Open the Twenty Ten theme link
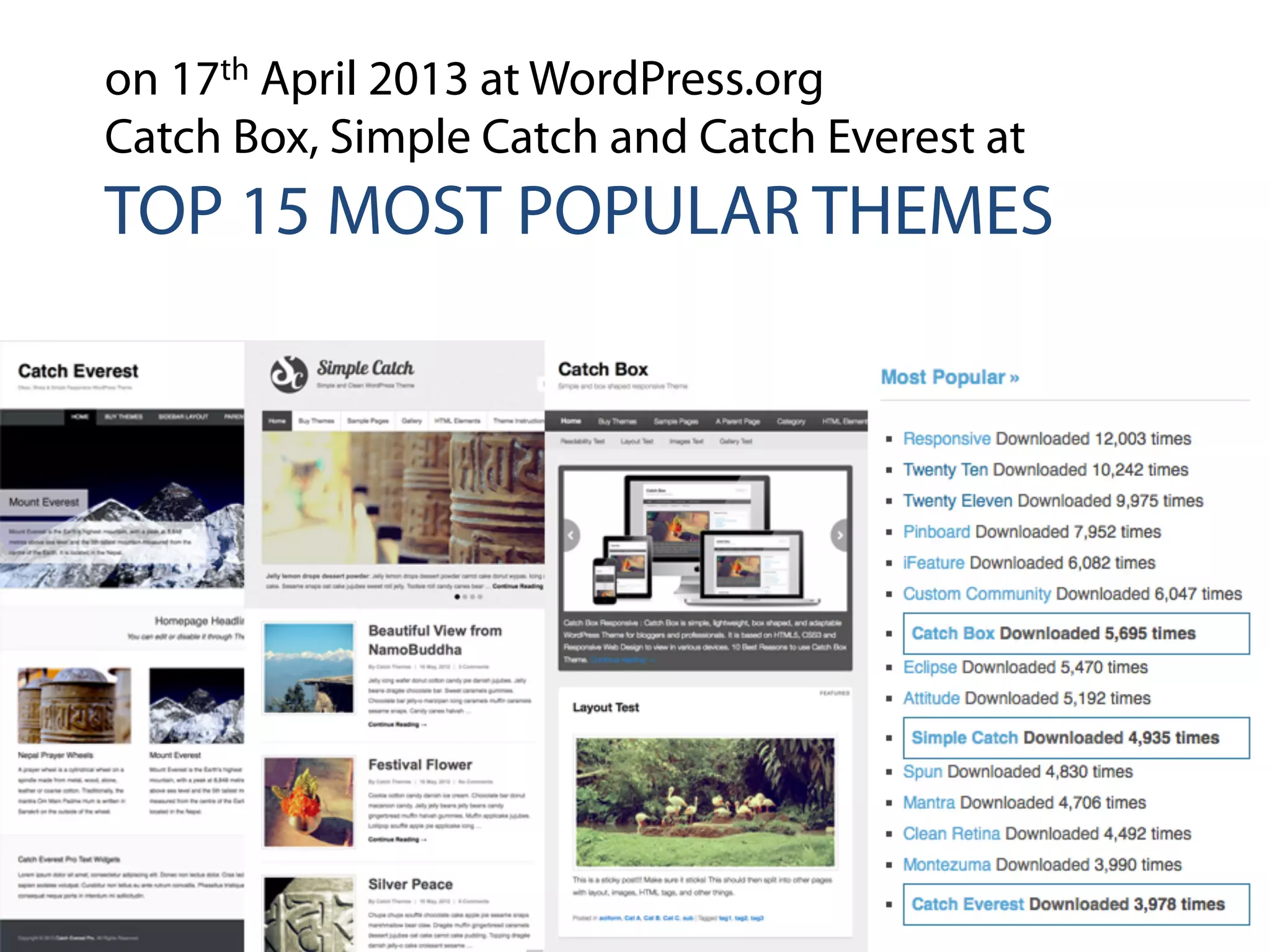 tap(945, 470)
